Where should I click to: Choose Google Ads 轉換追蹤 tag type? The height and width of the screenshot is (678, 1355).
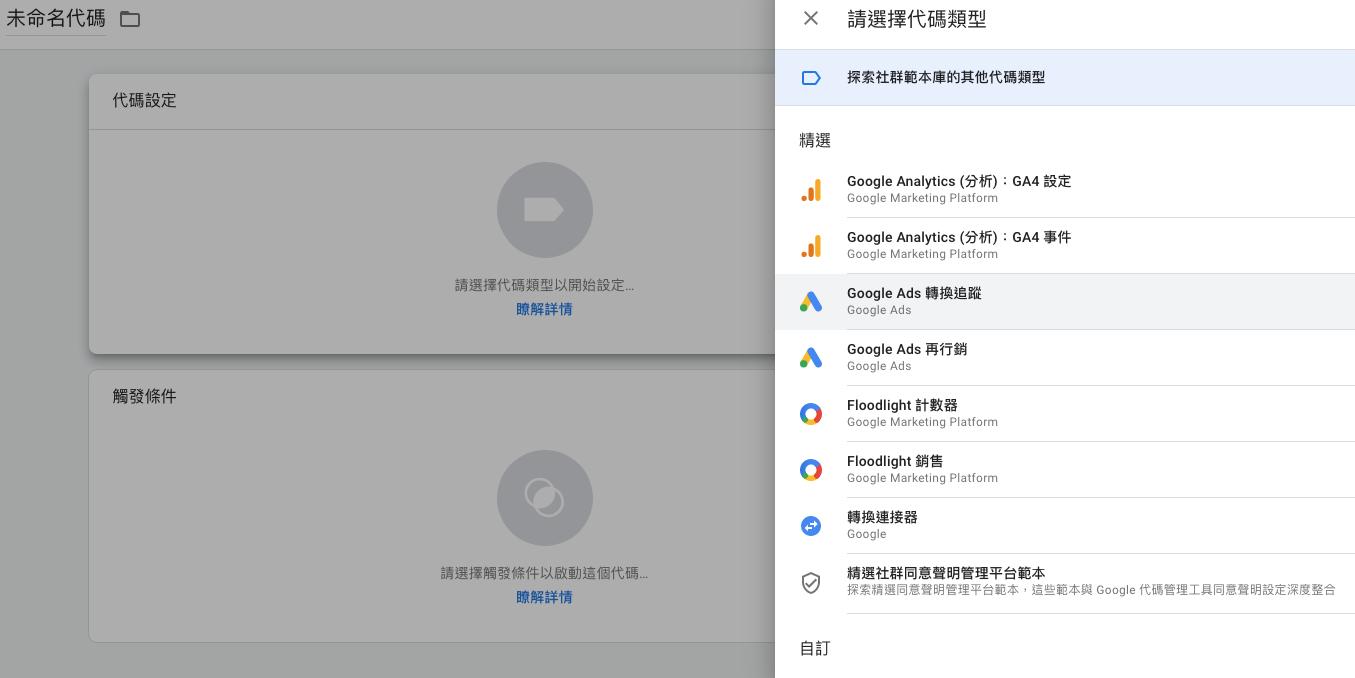click(x=1065, y=302)
